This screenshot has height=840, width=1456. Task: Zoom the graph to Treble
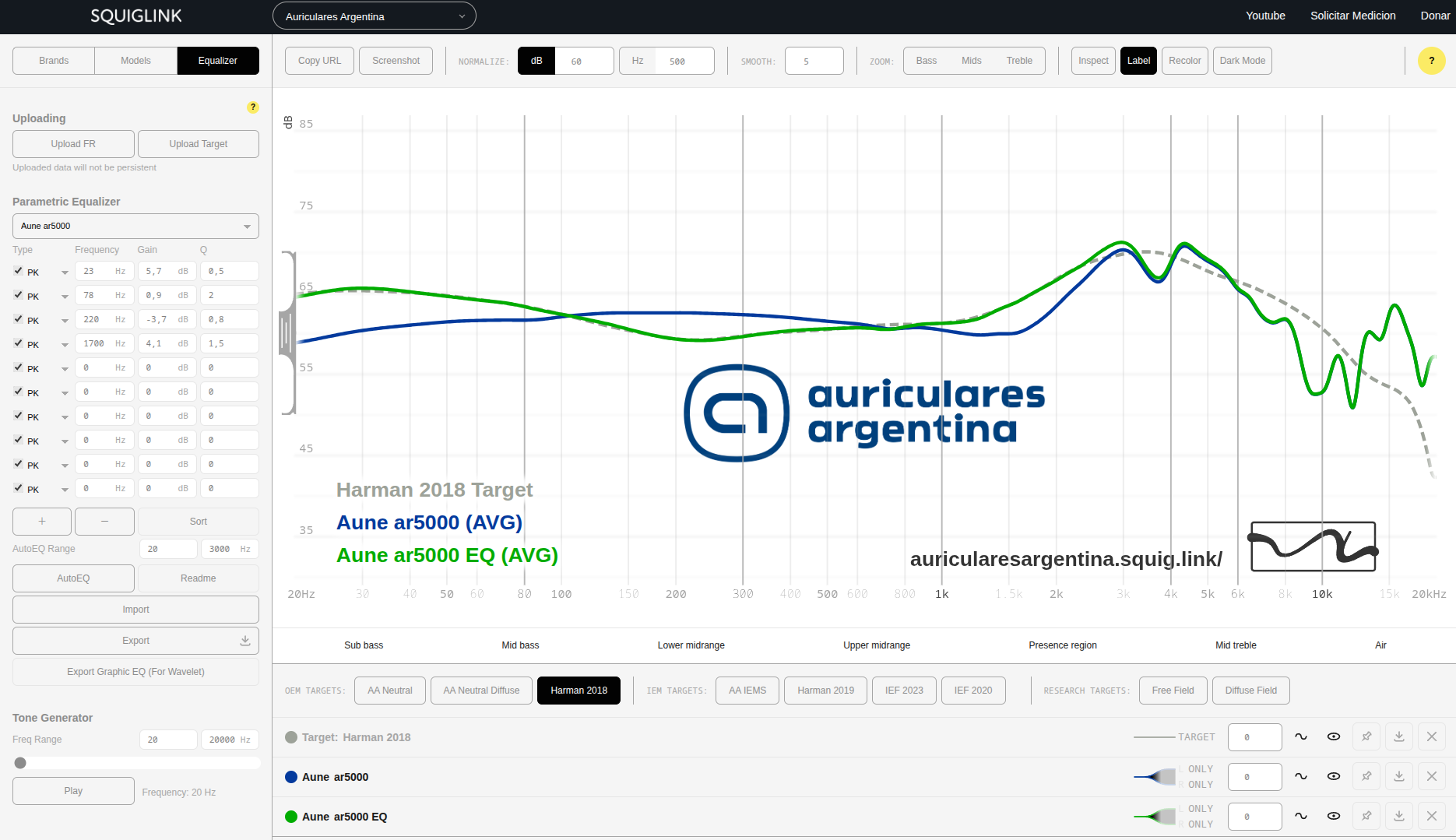click(1019, 61)
